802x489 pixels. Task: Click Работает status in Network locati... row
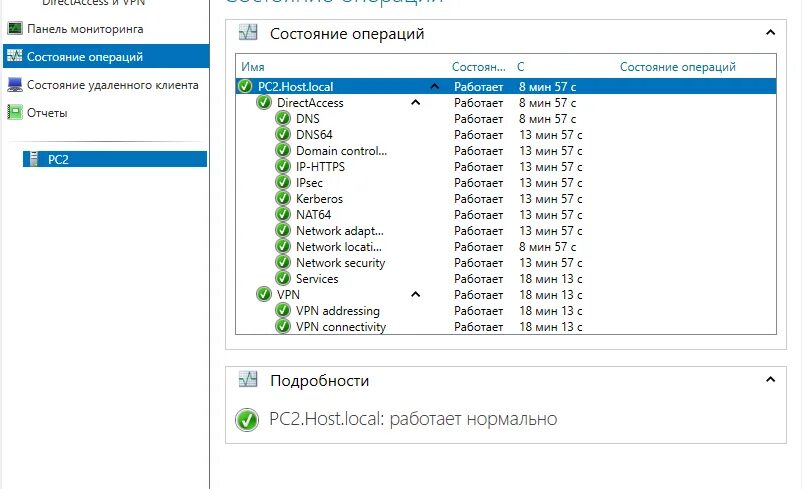point(478,247)
